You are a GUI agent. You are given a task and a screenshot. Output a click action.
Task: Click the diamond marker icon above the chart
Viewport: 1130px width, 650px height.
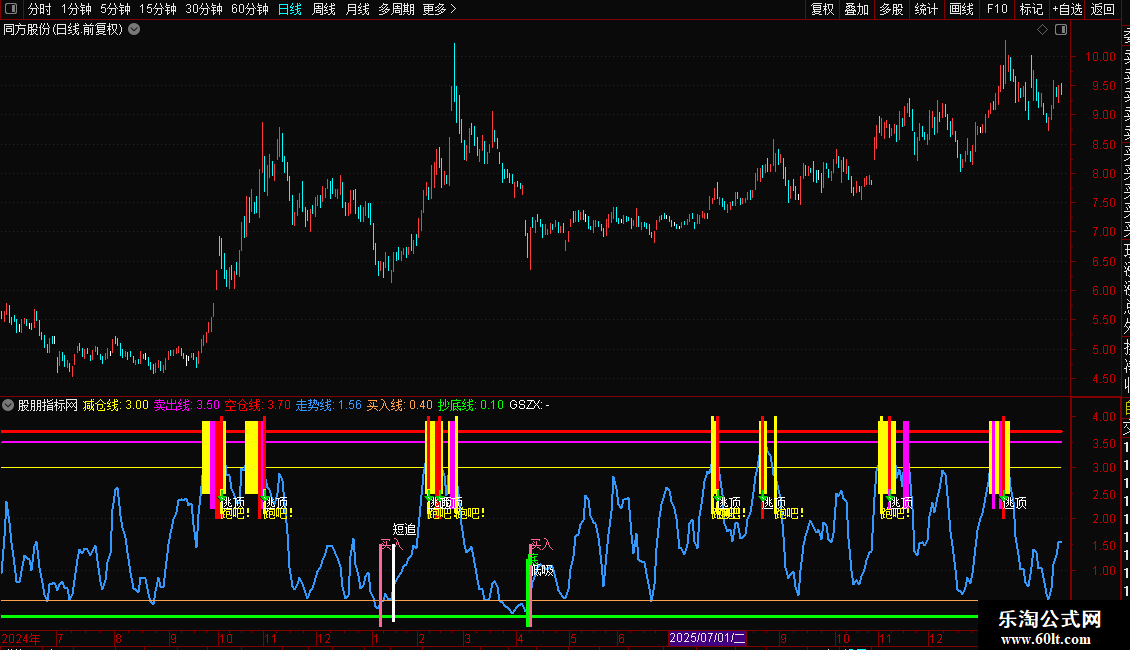click(x=1042, y=30)
